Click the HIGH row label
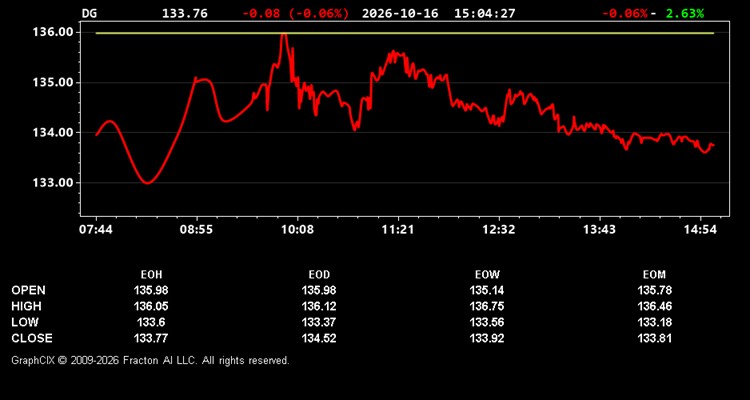This screenshot has width=750, height=400. pyautogui.click(x=26, y=306)
